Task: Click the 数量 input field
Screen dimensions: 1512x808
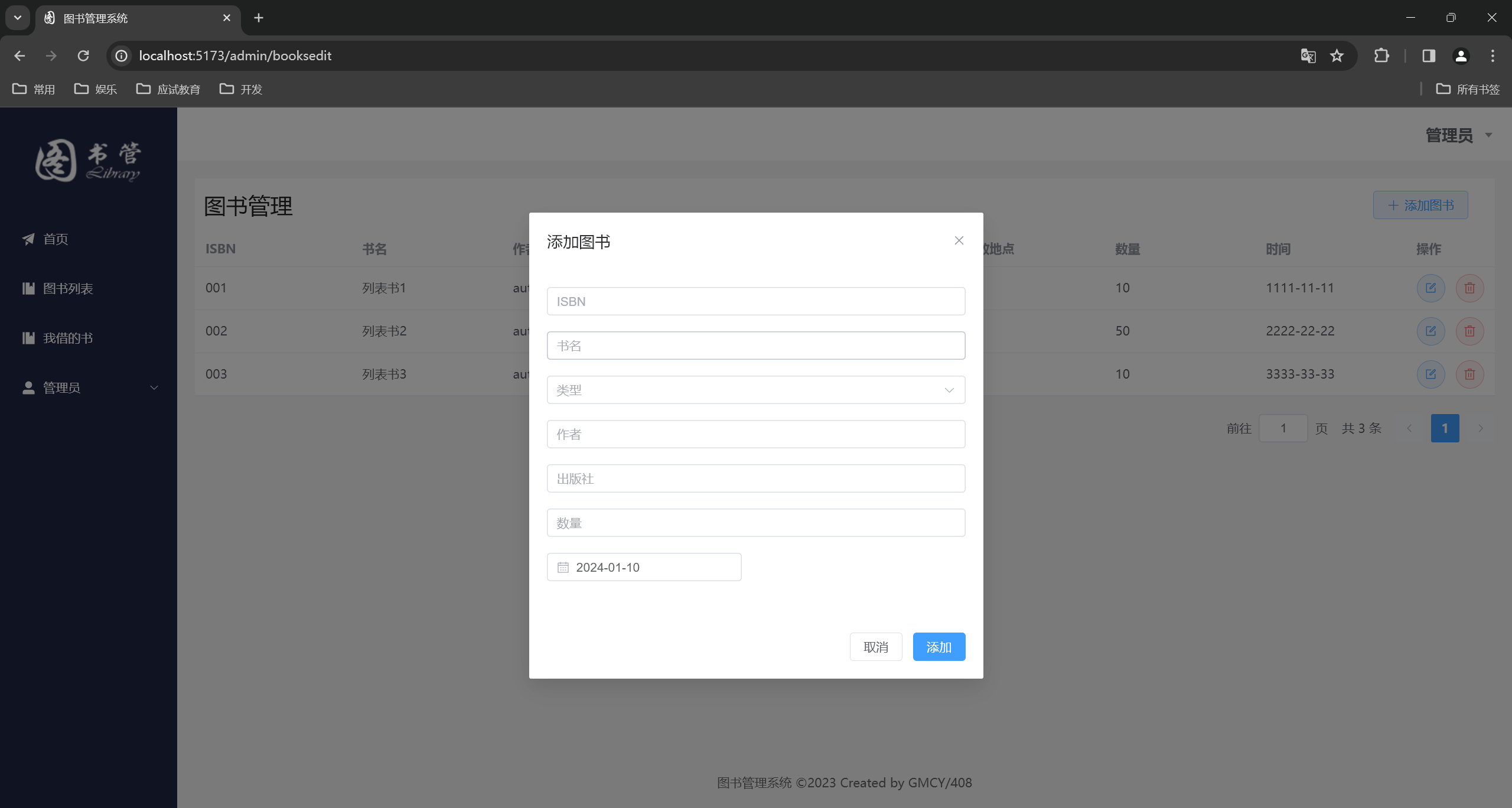Action: pos(756,523)
